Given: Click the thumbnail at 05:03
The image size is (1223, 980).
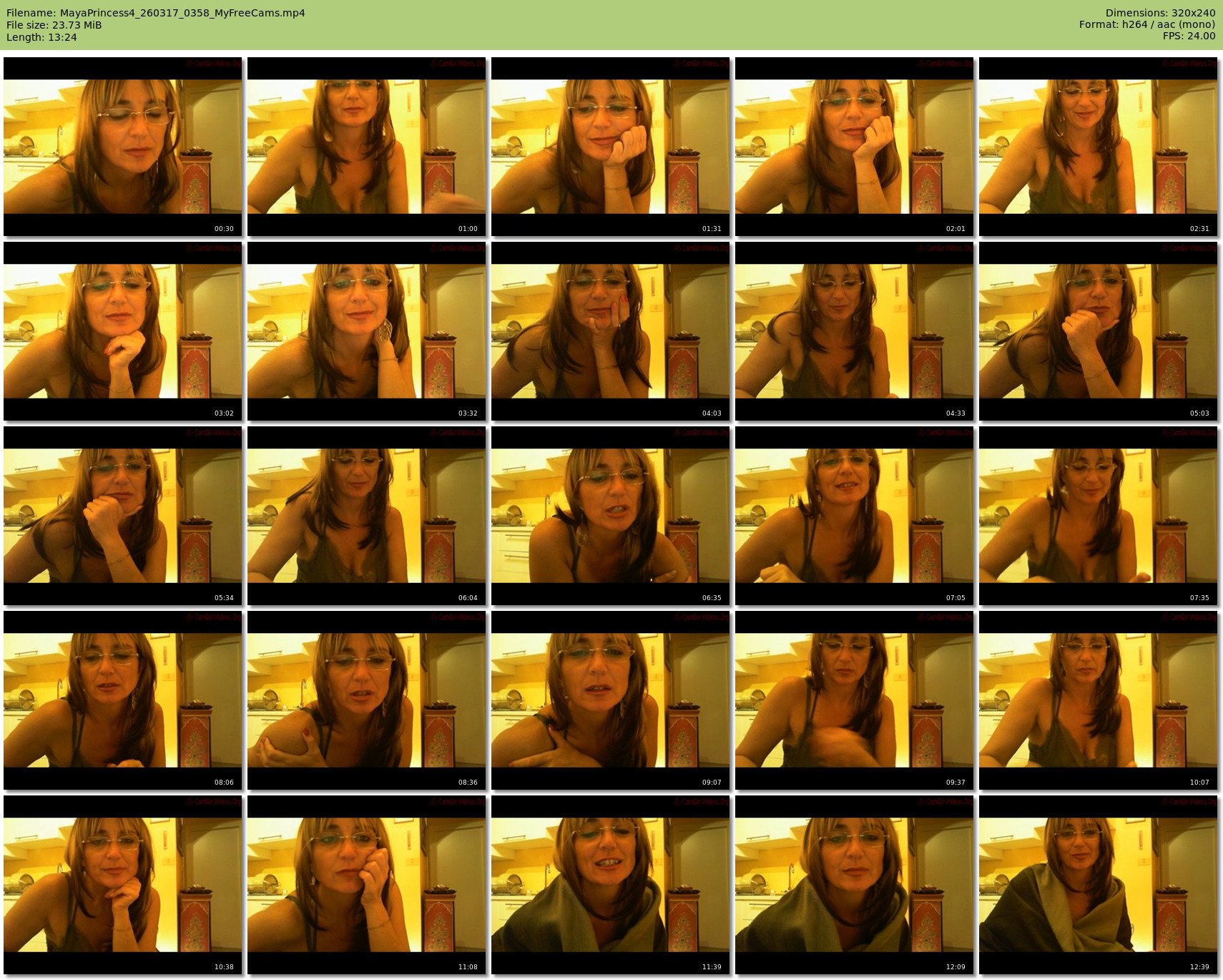Looking at the screenshot, I should 1098,331.
